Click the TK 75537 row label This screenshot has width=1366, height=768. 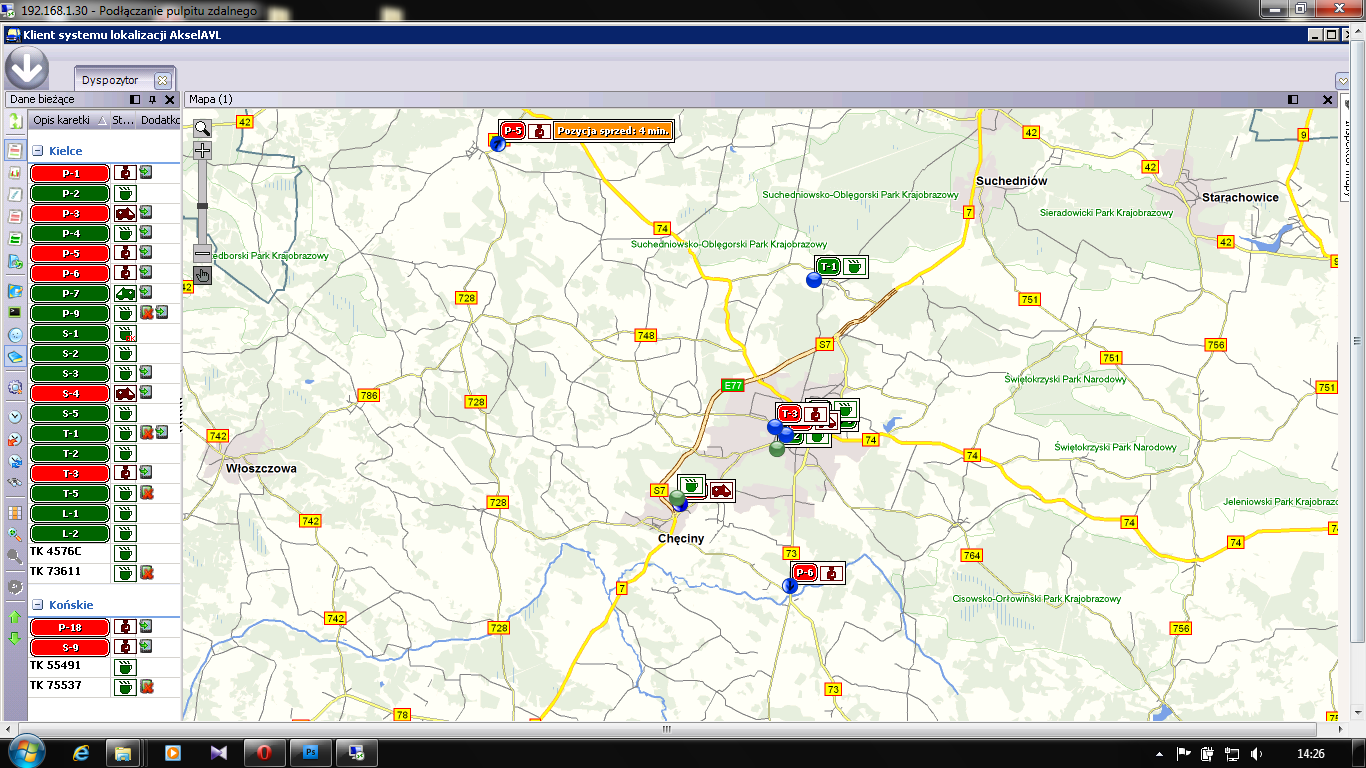point(55,685)
